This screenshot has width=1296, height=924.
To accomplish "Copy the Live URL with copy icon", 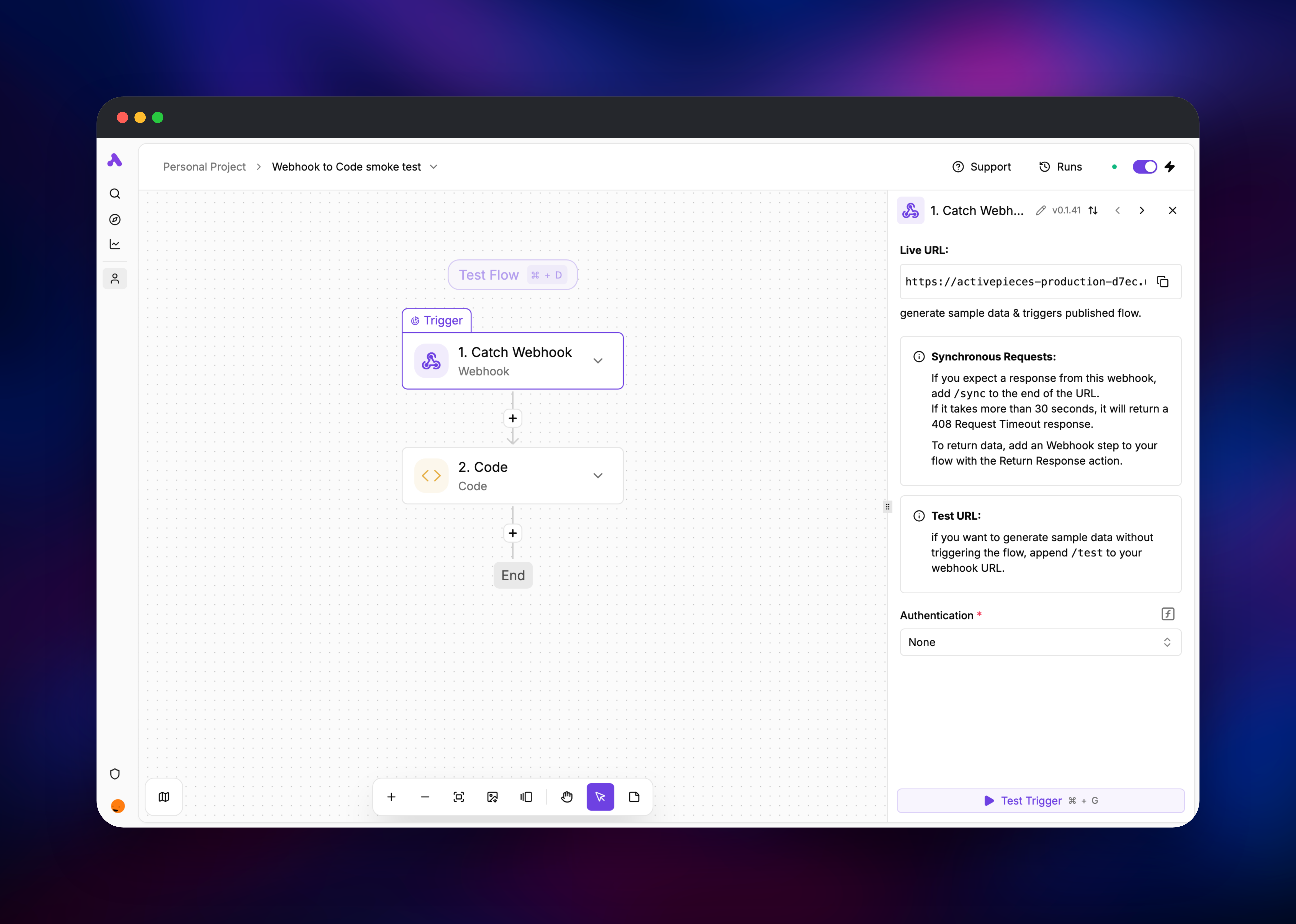I will [1163, 282].
